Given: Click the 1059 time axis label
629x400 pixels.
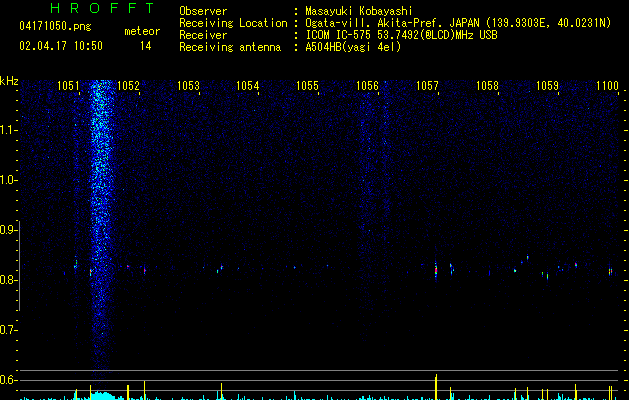Looking at the screenshot, I should 547,86.
